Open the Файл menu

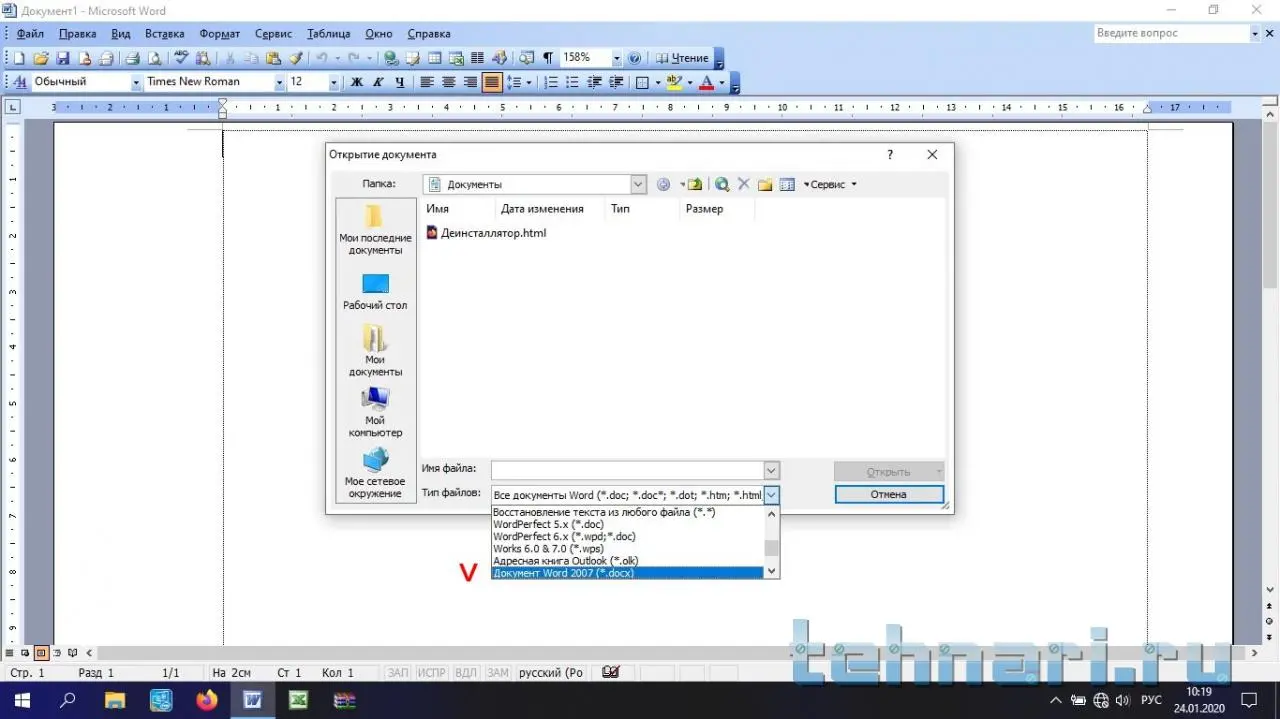point(30,34)
